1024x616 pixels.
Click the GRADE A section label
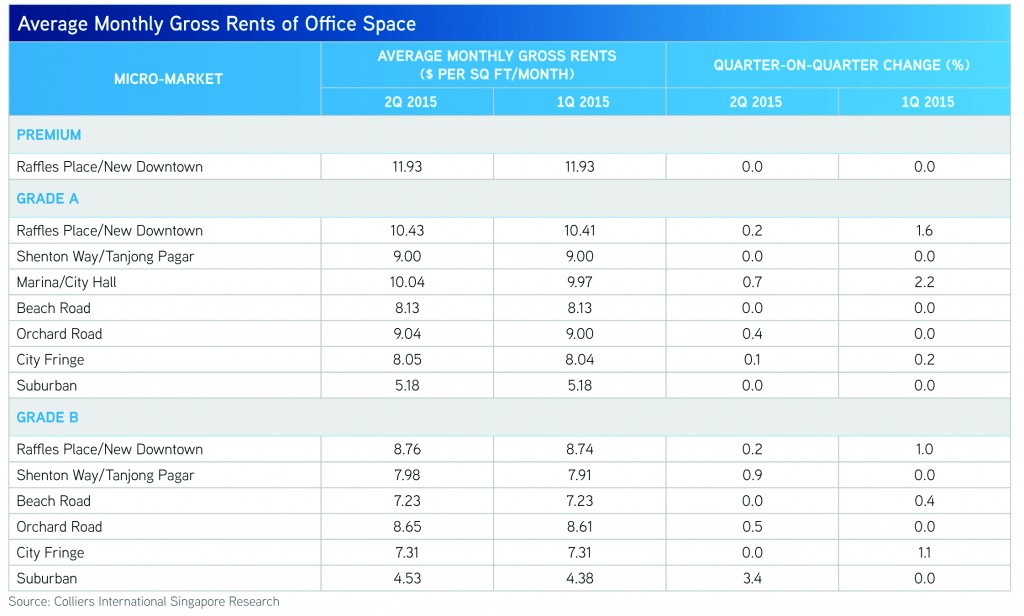pos(47,199)
